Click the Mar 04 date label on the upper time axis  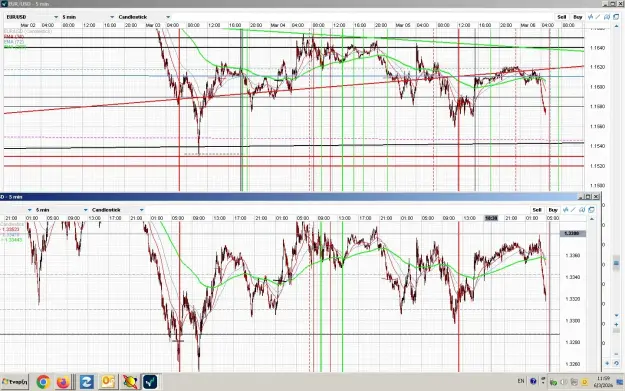point(278,25)
